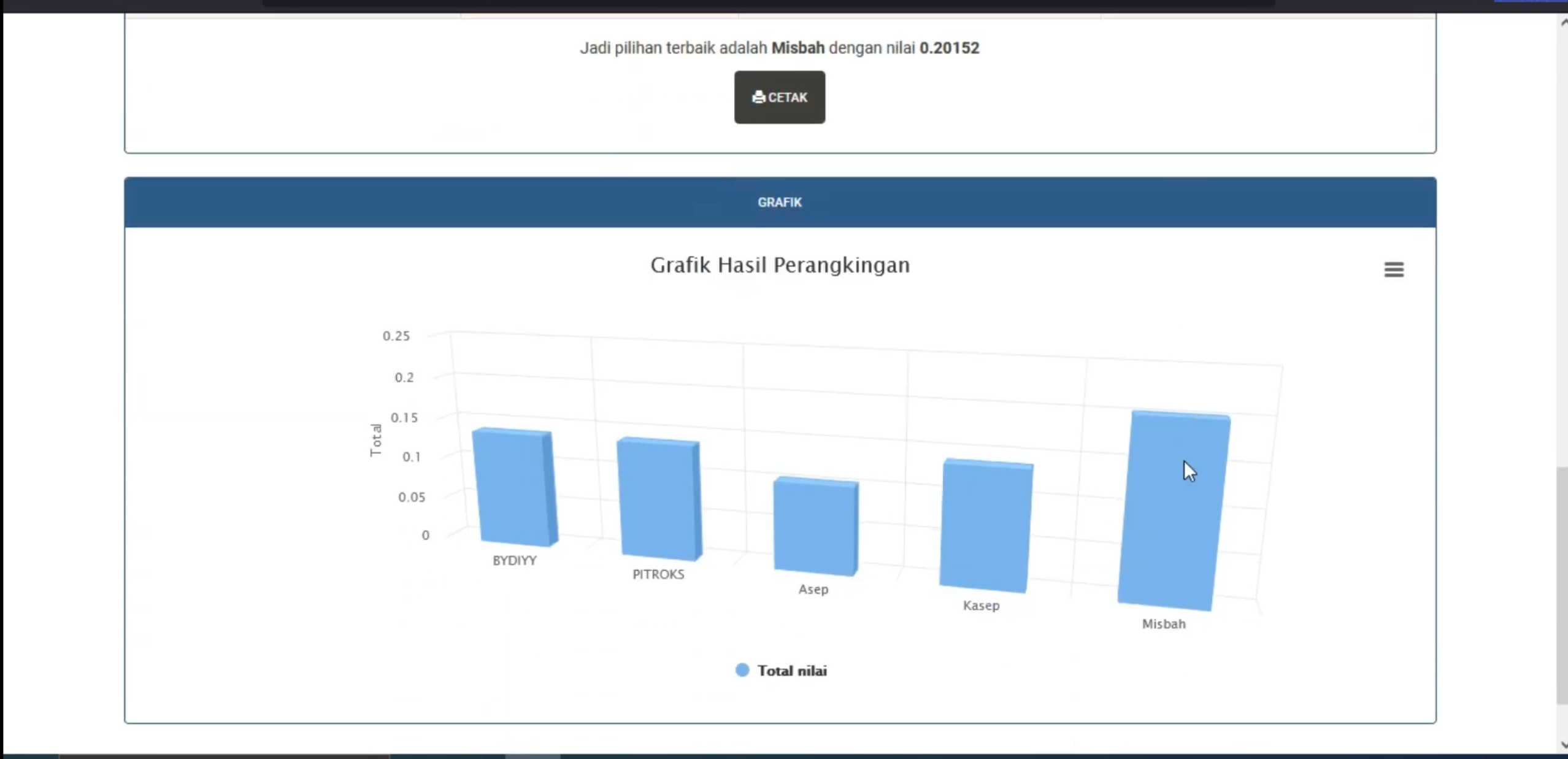Select the Asep bar in chart
The image size is (1568, 759).
click(815, 526)
